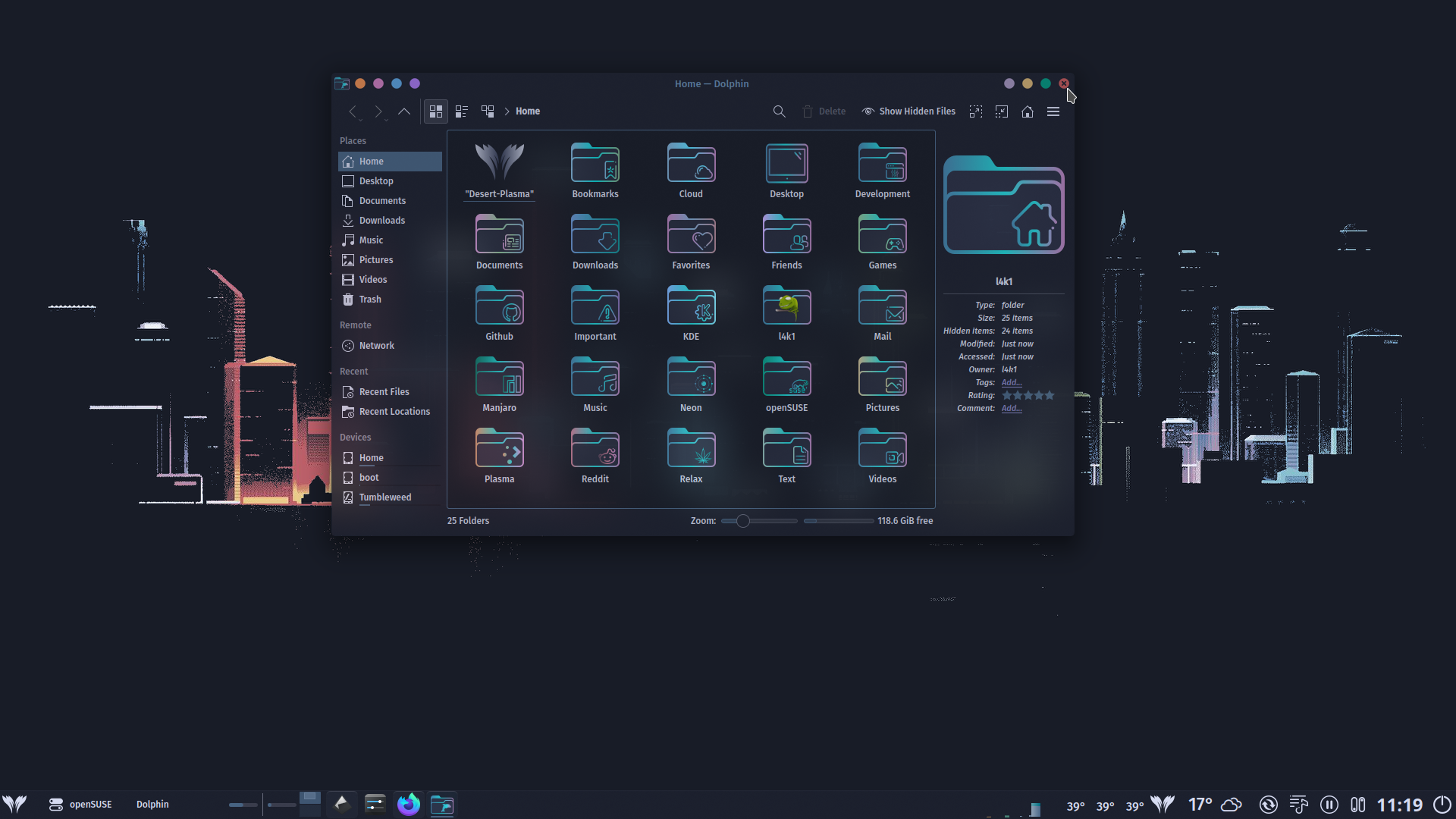The width and height of the screenshot is (1456, 819).
Task: Click the free disk space bar
Action: pyautogui.click(x=839, y=521)
